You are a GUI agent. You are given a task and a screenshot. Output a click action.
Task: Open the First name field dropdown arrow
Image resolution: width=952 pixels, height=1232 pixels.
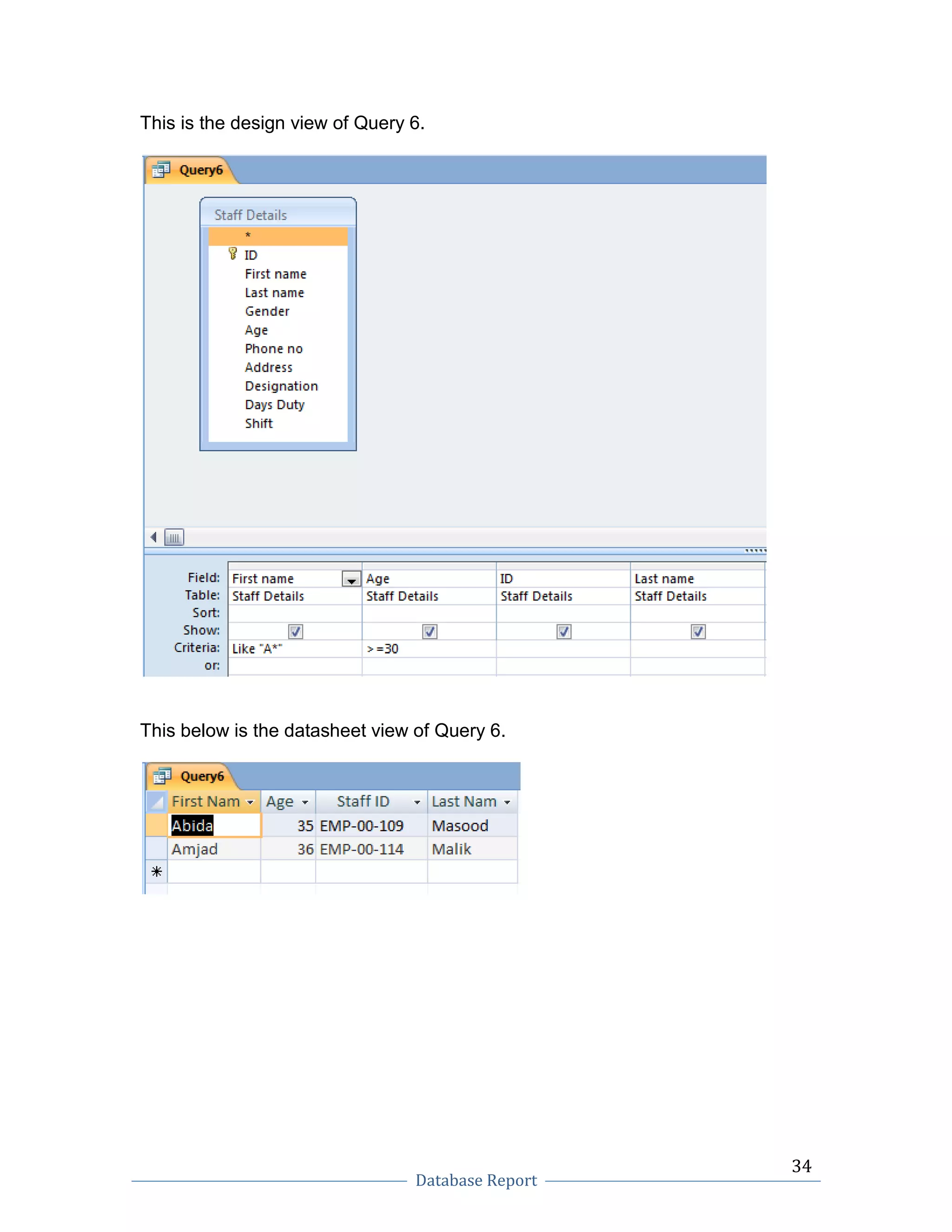pos(351,579)
